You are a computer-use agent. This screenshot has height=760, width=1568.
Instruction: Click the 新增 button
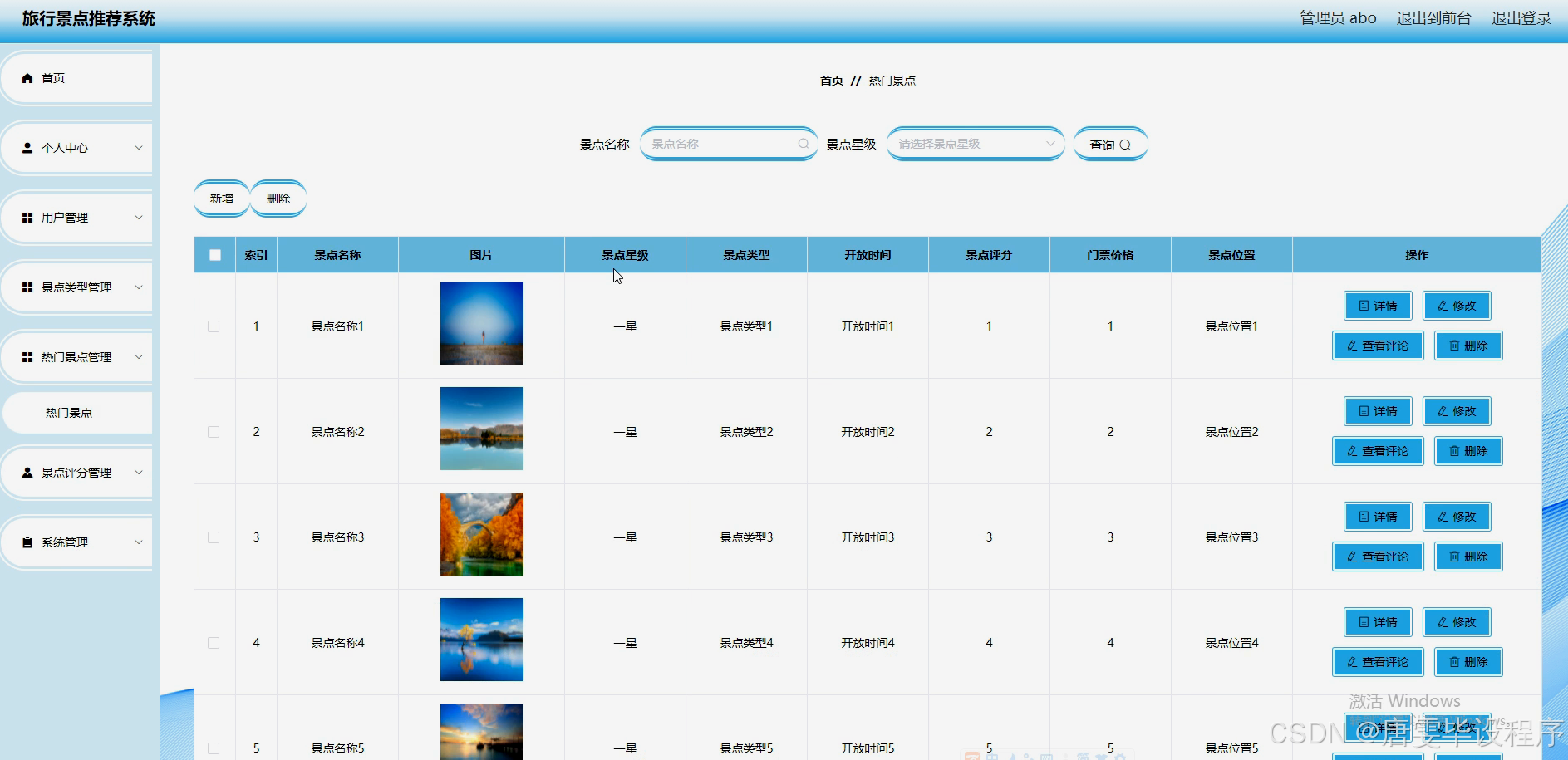pos(222,199)
